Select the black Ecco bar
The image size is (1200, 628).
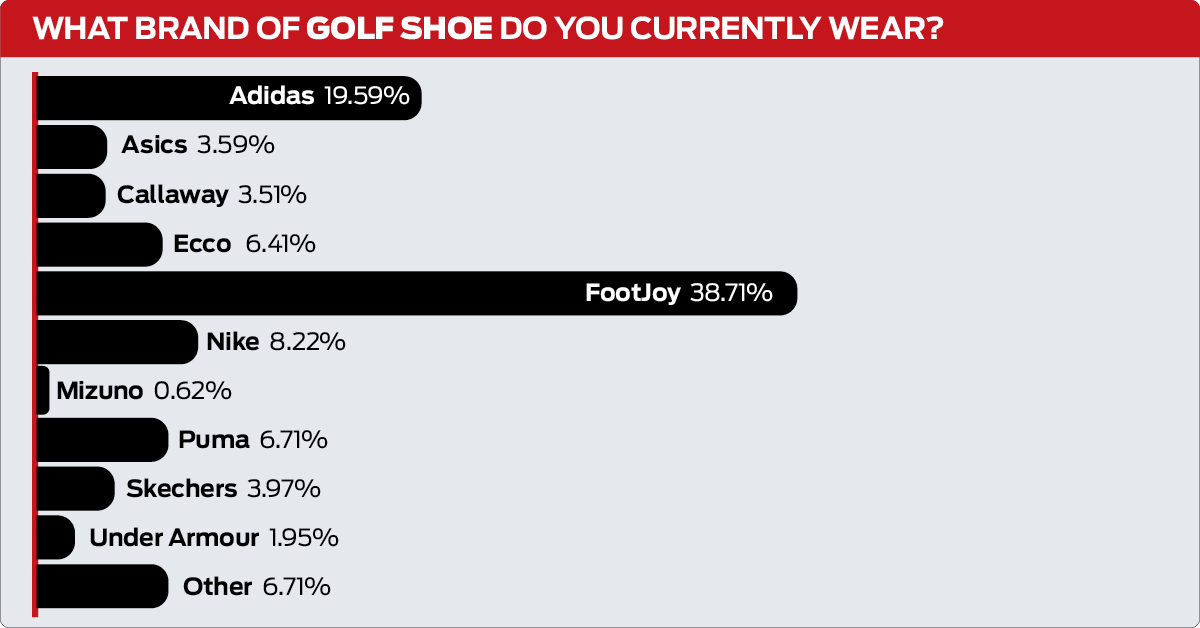pyautogui.click(x=100, y=244)
